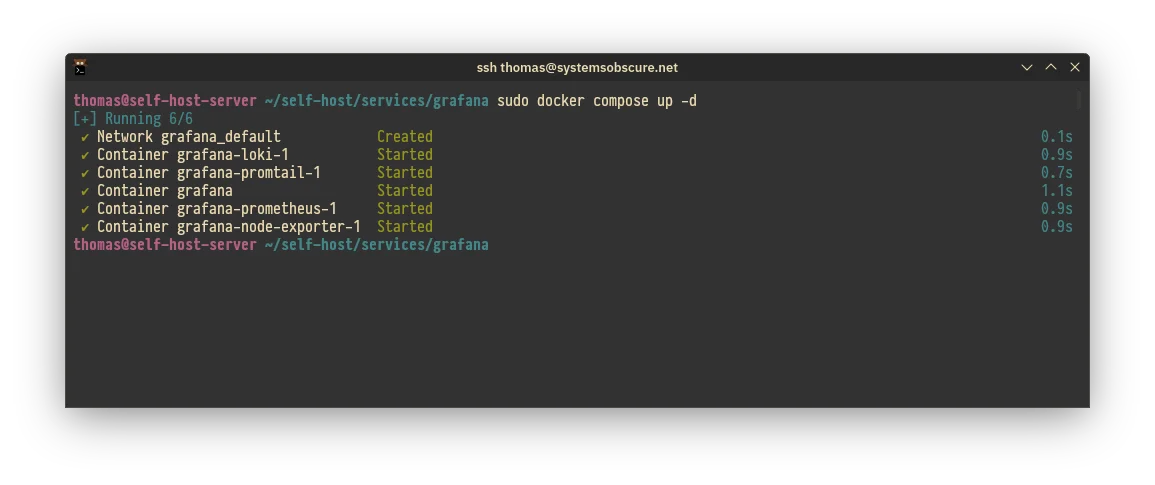Click the "Created" status text

click(404, 137)
